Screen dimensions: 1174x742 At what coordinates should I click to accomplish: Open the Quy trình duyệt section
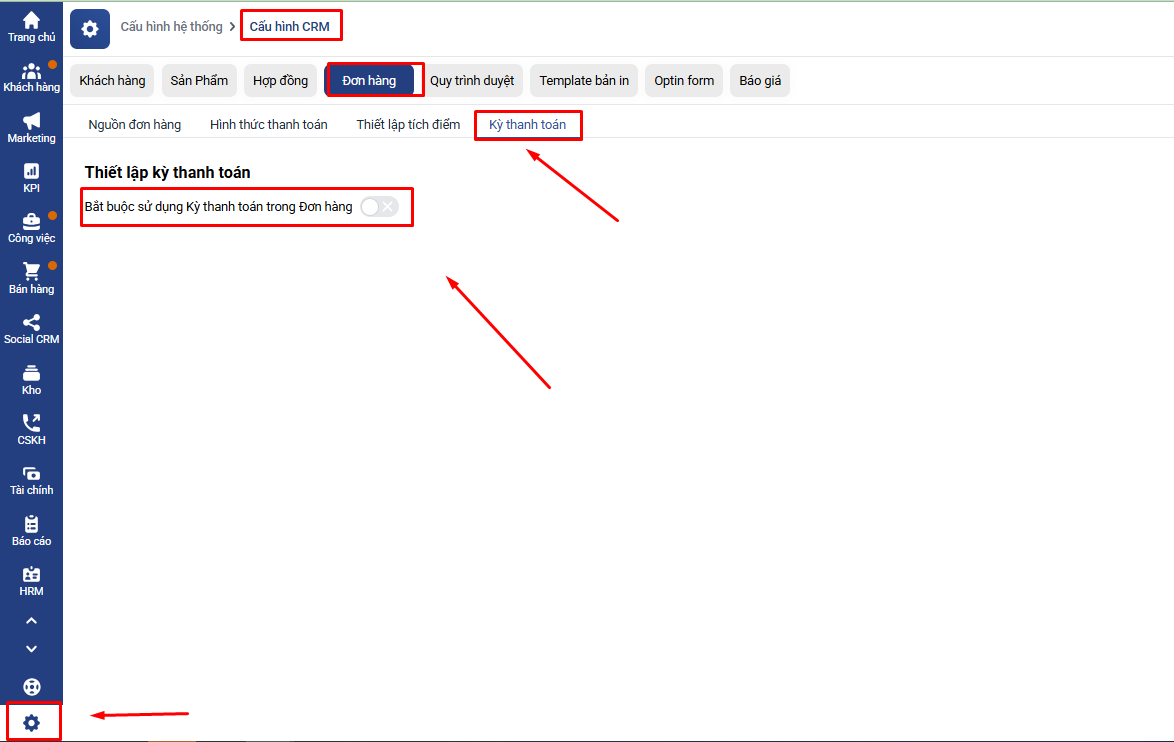click(471, 81)
